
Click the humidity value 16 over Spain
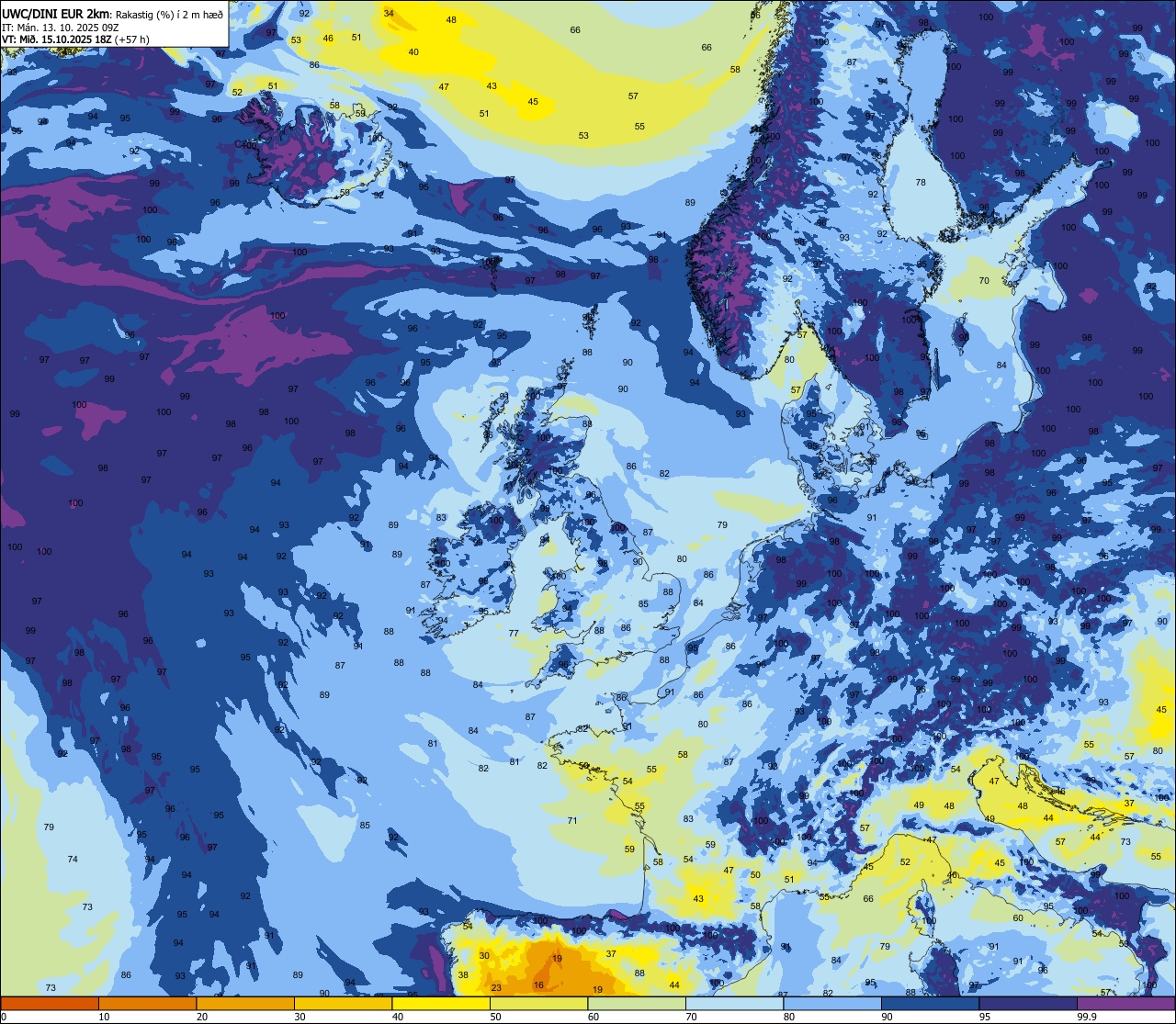click(538, 985)
